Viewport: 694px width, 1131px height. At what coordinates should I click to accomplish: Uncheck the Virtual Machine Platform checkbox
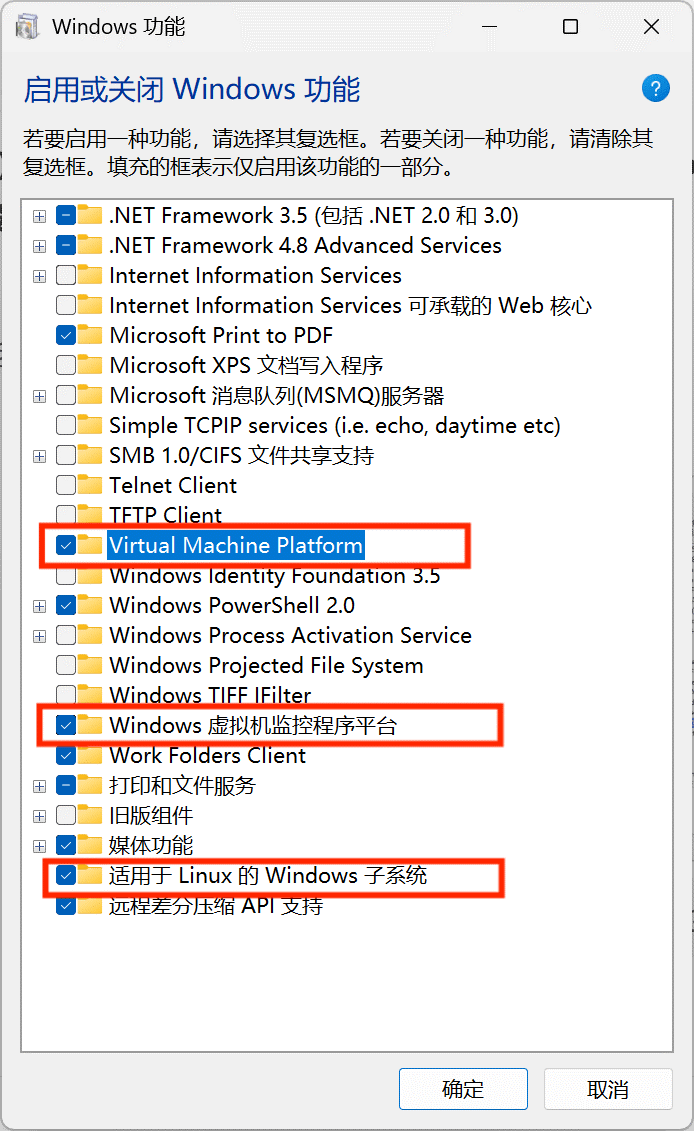coord(66,545)
